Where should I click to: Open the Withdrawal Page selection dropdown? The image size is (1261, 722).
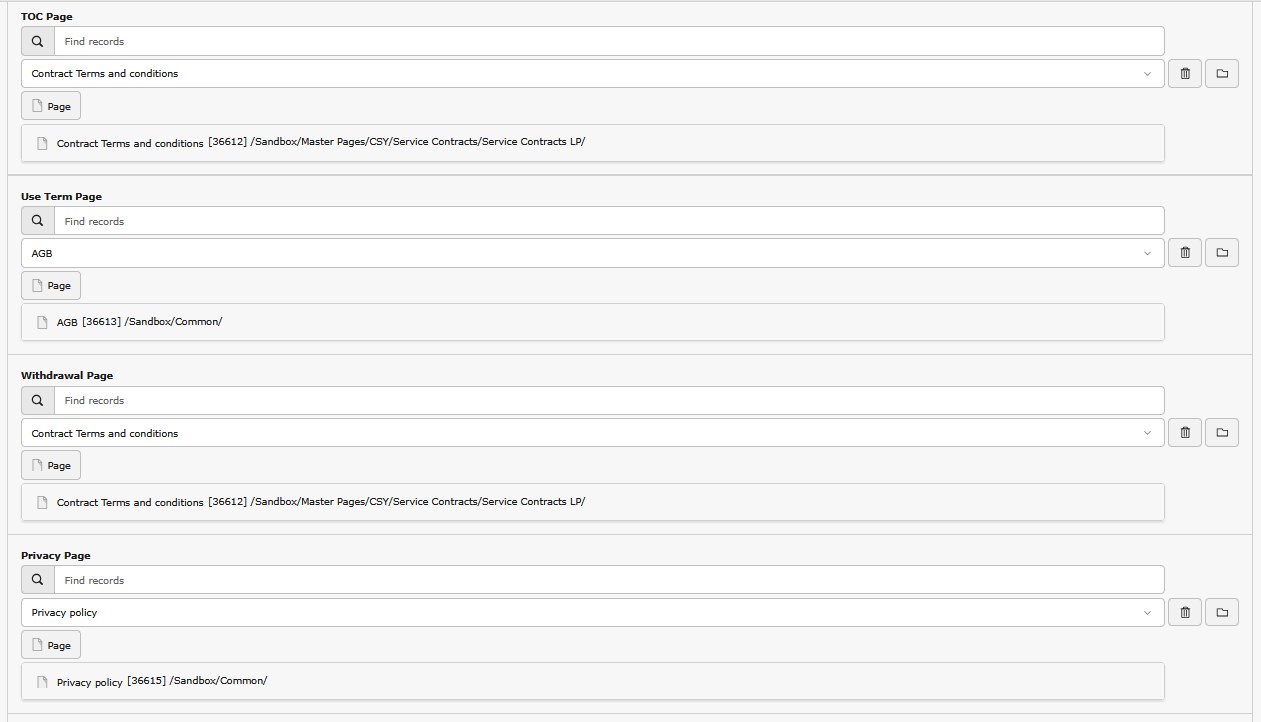coord(1147,433)
